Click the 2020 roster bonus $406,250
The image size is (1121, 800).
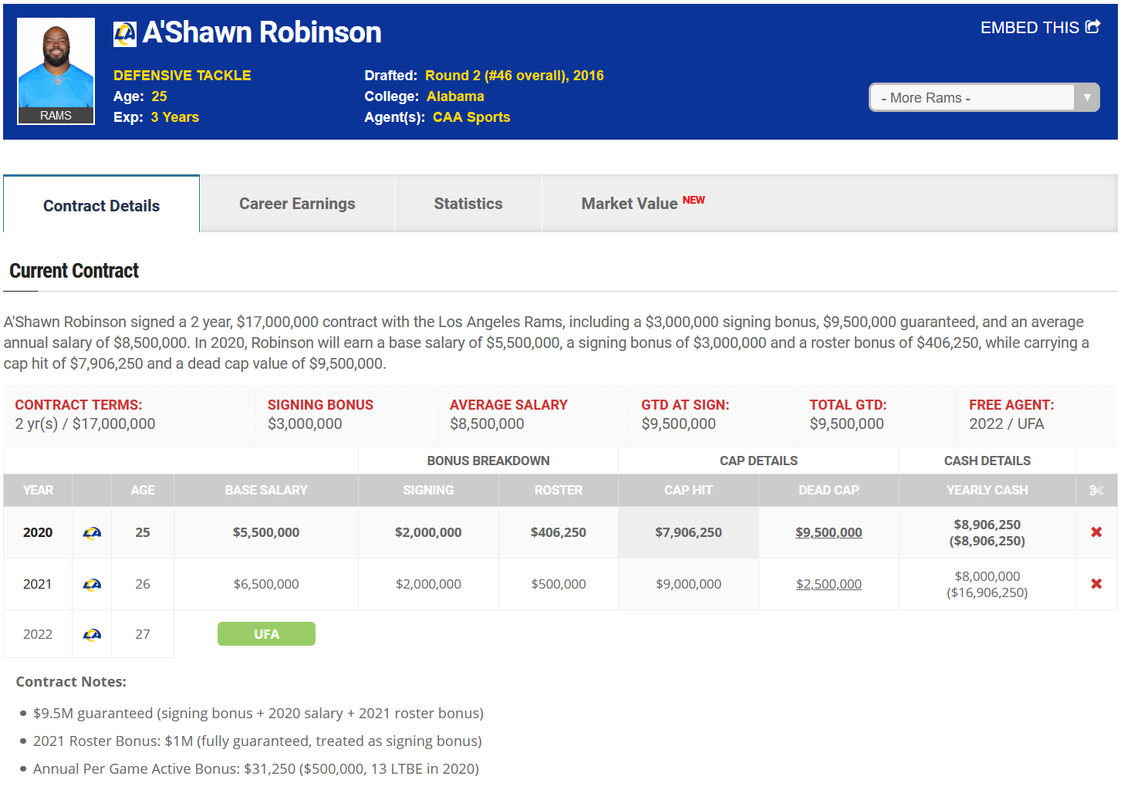[558, 533]
